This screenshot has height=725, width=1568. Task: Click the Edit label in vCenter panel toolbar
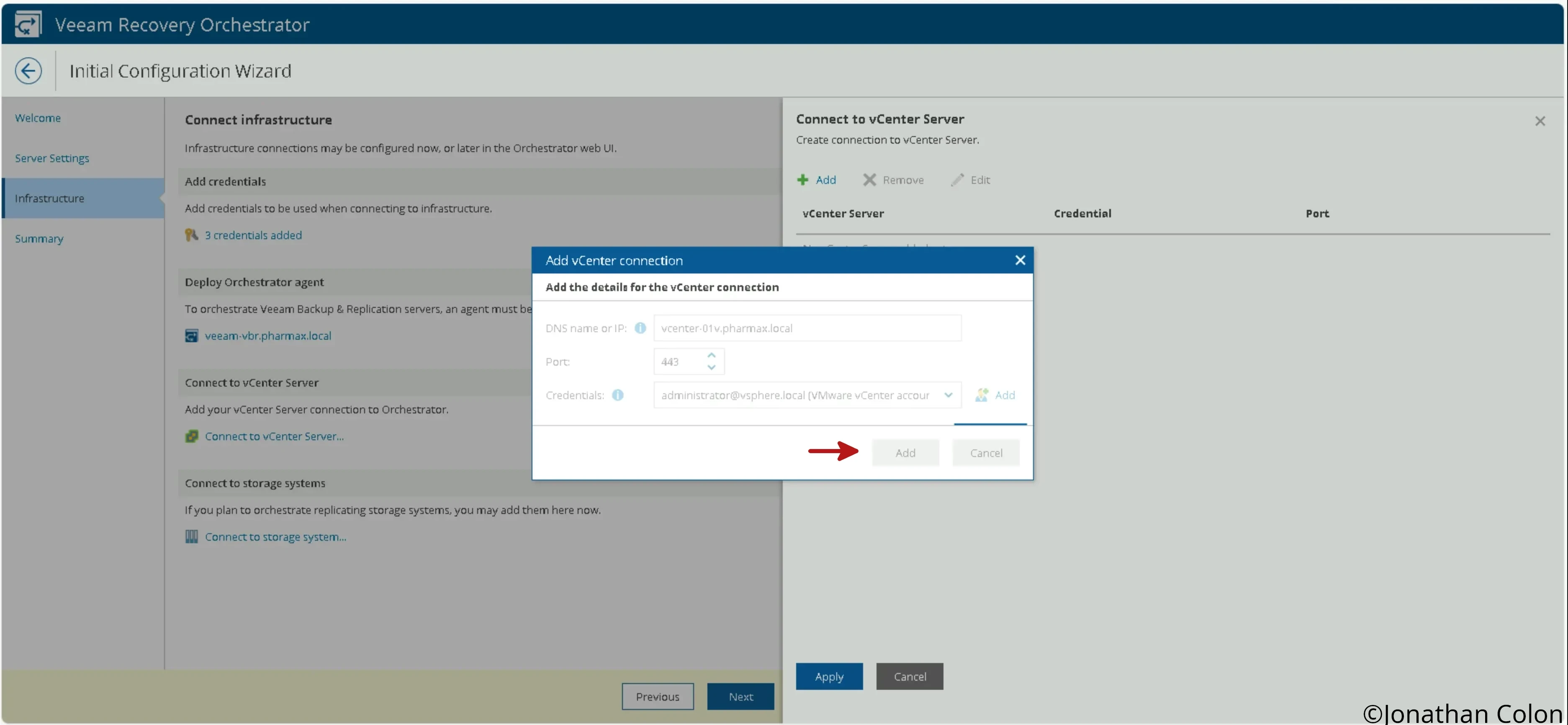[x=980, y=180]
